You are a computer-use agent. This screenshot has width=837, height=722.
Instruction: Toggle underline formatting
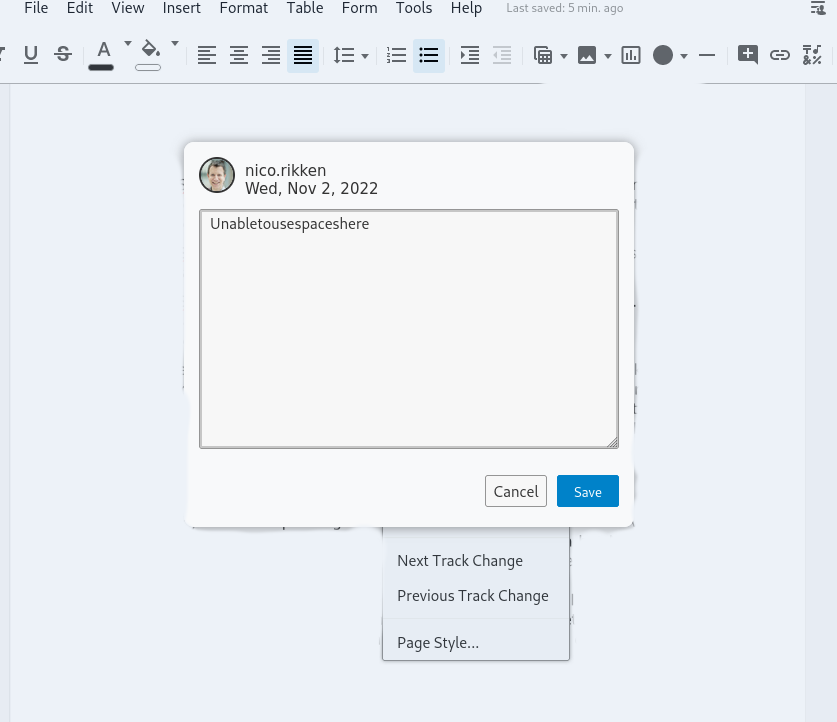click(31, 55)
